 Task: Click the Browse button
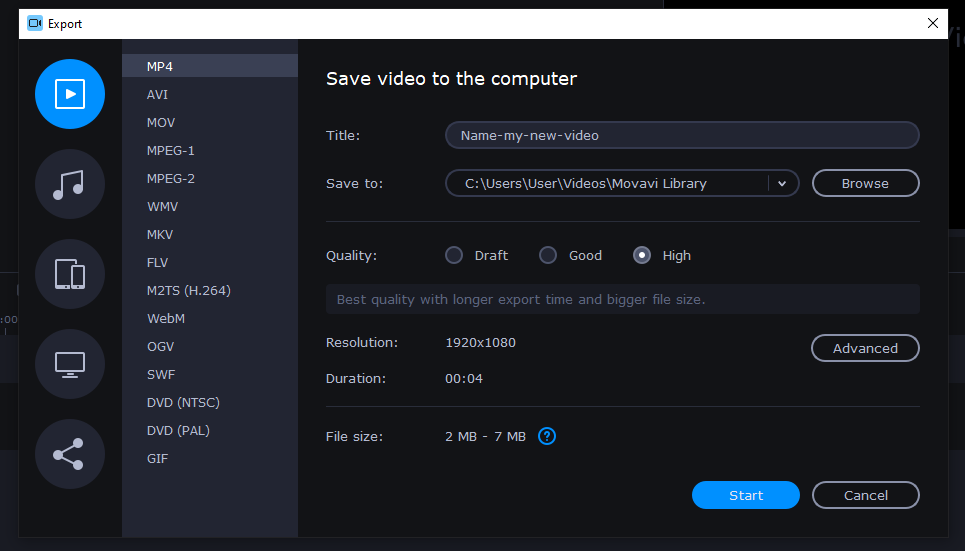tap(865, 183)
